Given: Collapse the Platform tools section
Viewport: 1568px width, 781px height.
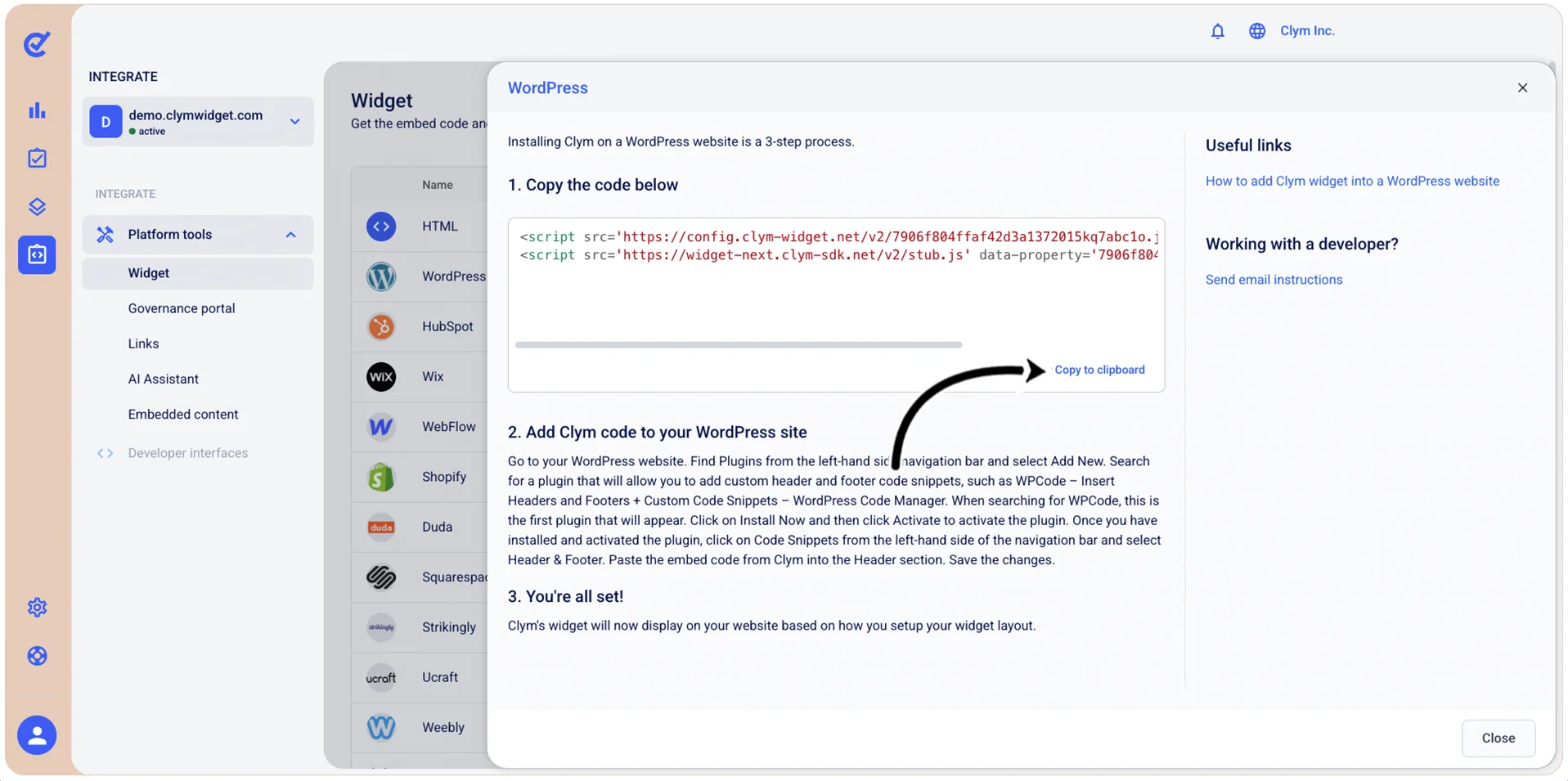Looking at the screenshot, I should (197, 235).
